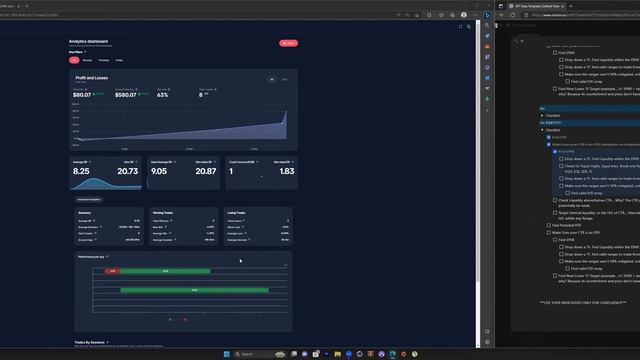640x360 pixels.
Task: Open the Day Filters info tooltip icon
Action: pyautogui.click(x=85, y=52)
